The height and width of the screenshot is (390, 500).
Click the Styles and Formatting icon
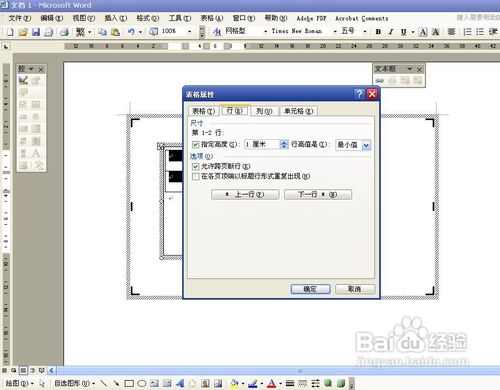click(x=217, y=32)
